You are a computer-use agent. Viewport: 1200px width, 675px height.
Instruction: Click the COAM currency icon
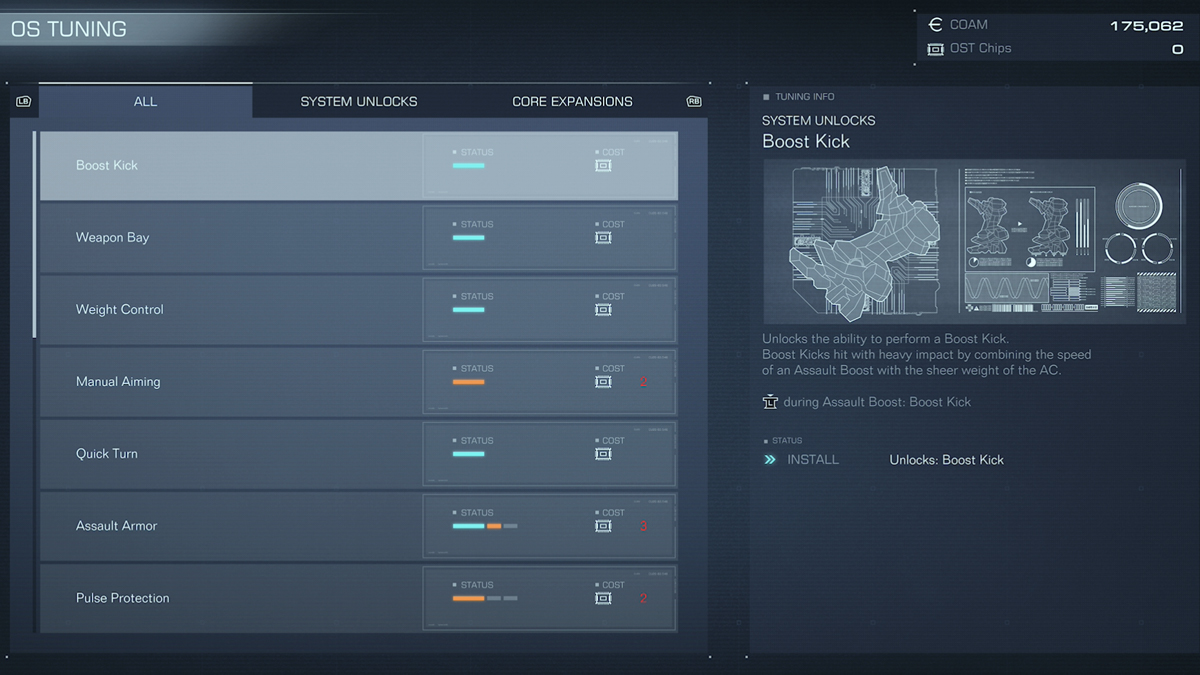(935, 25)
